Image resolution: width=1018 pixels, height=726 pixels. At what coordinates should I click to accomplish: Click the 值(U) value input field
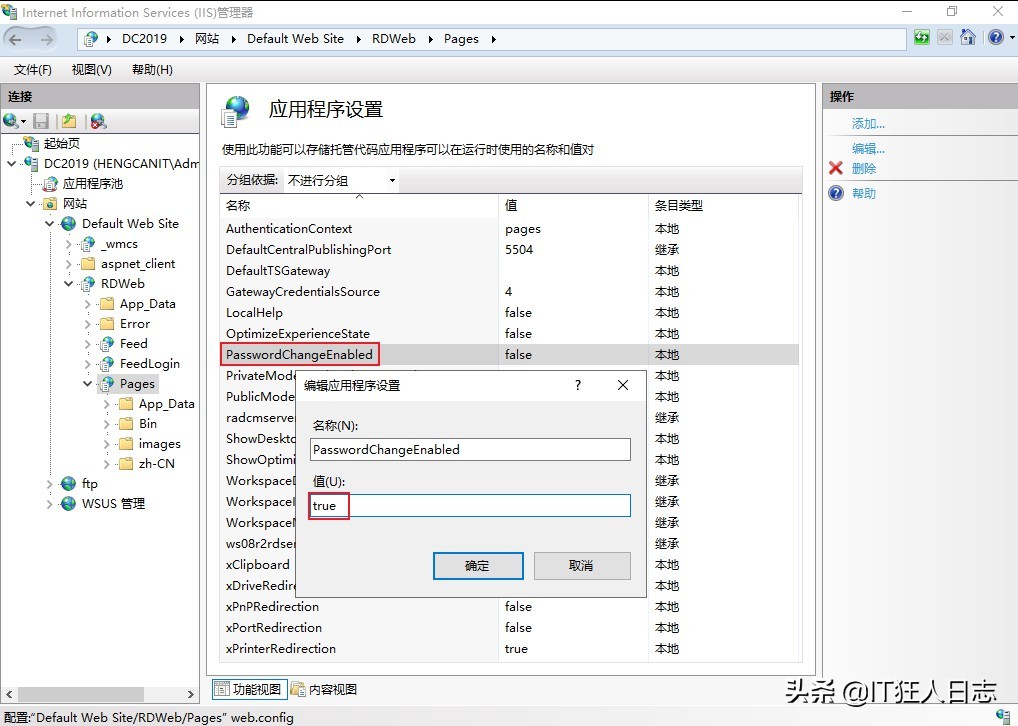click(x=470, y=506)
